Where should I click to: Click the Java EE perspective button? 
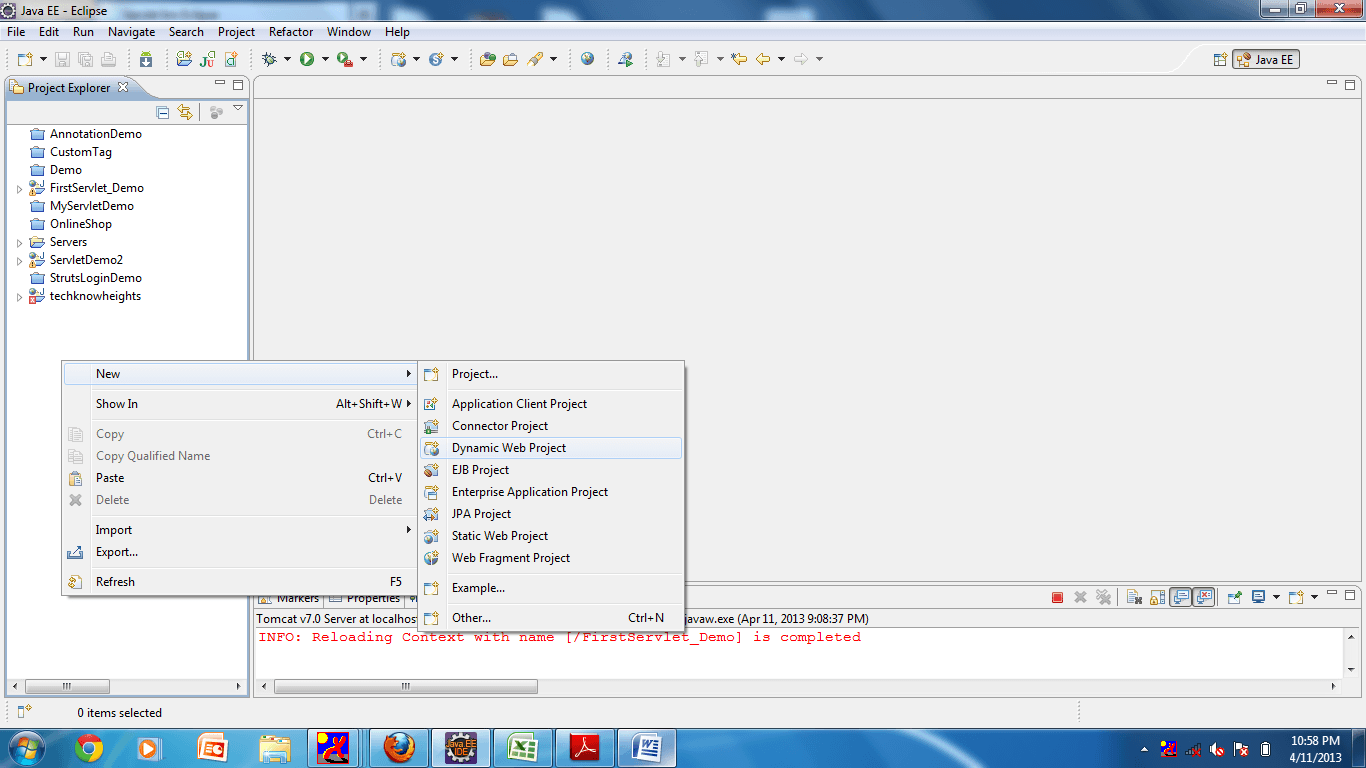[x=1266, y=59]
